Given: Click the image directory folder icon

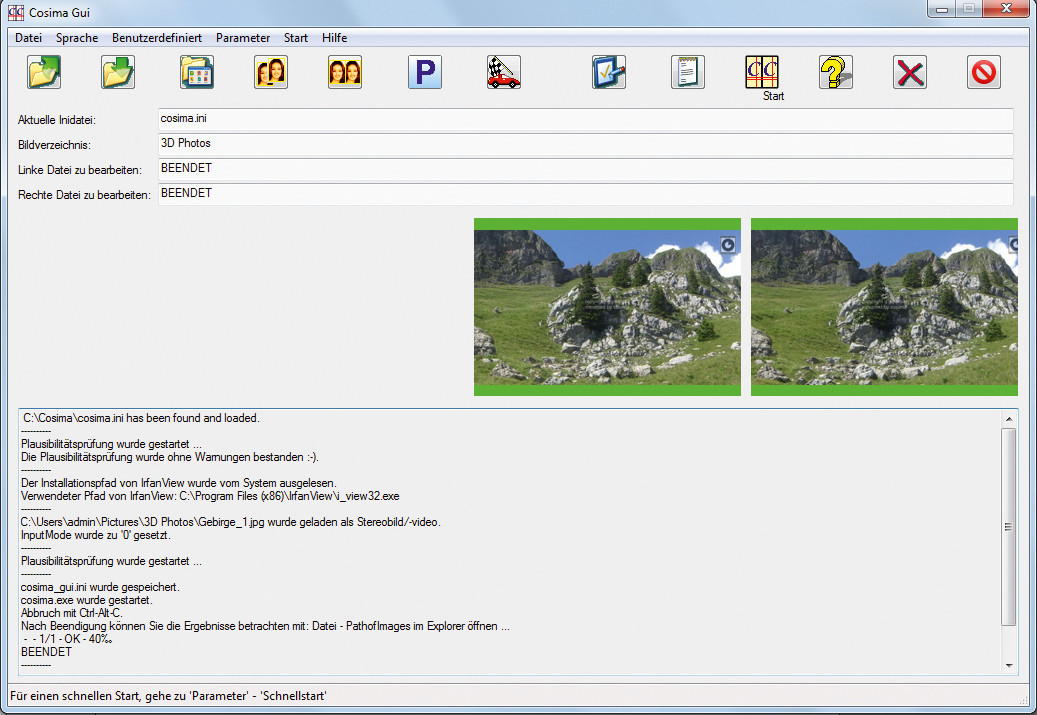Looking at the screenshot, I should click(197, 72).
